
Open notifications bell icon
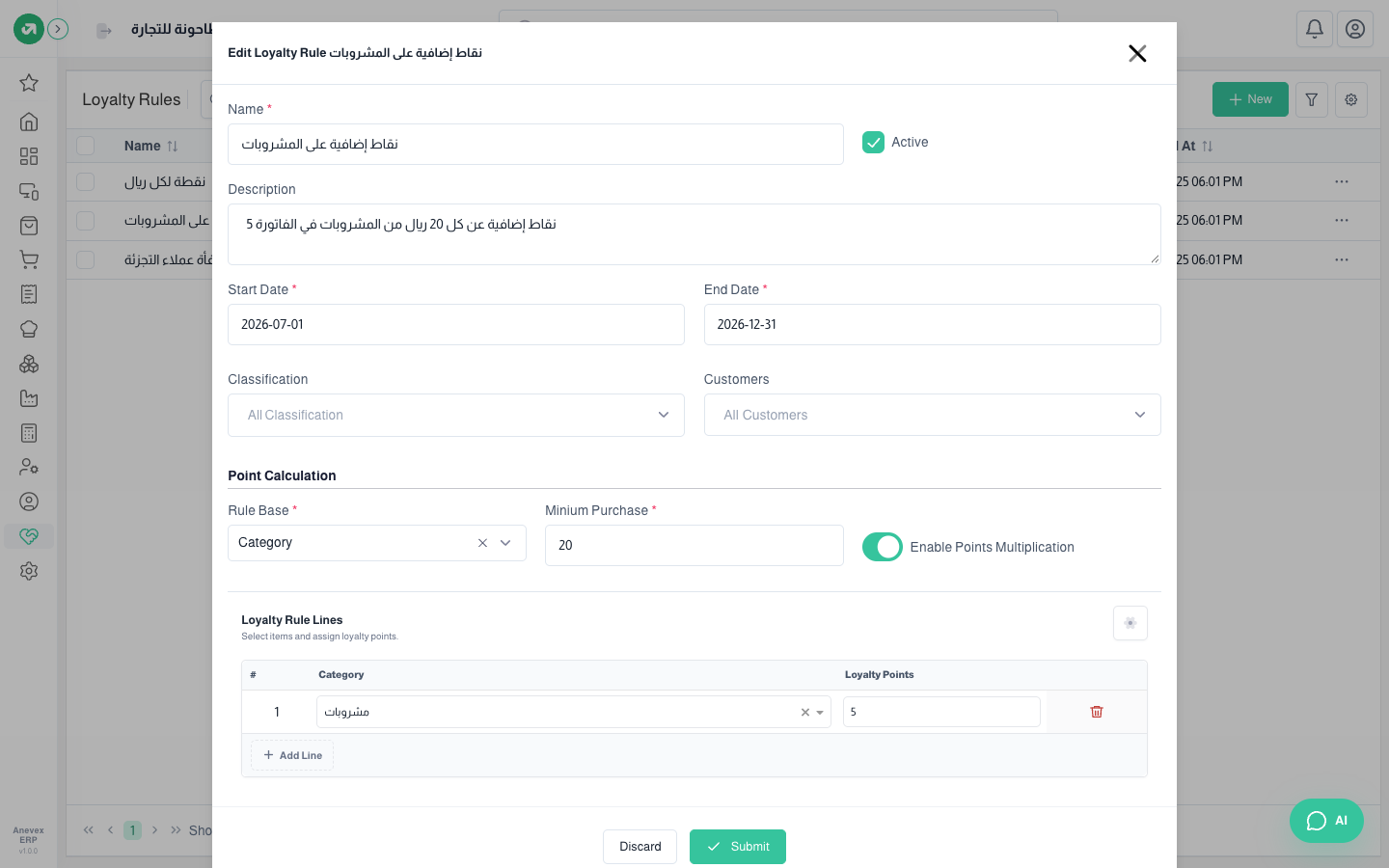coord(1315,29)
